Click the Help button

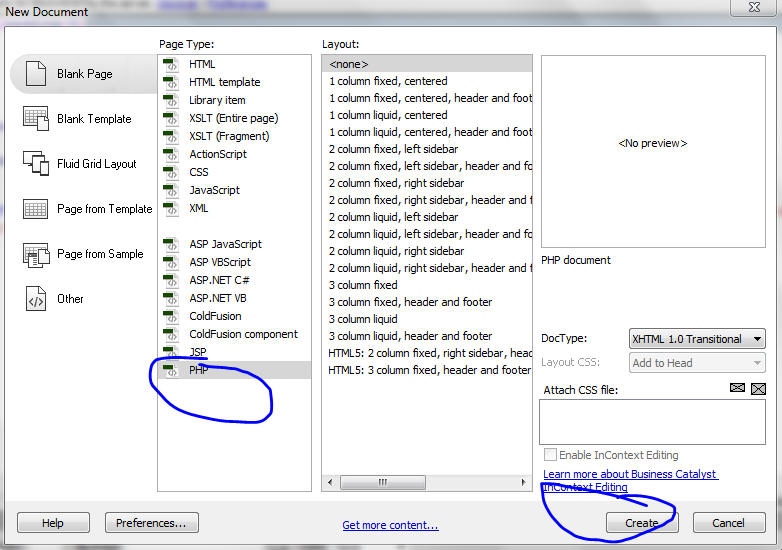pos(53,523)
